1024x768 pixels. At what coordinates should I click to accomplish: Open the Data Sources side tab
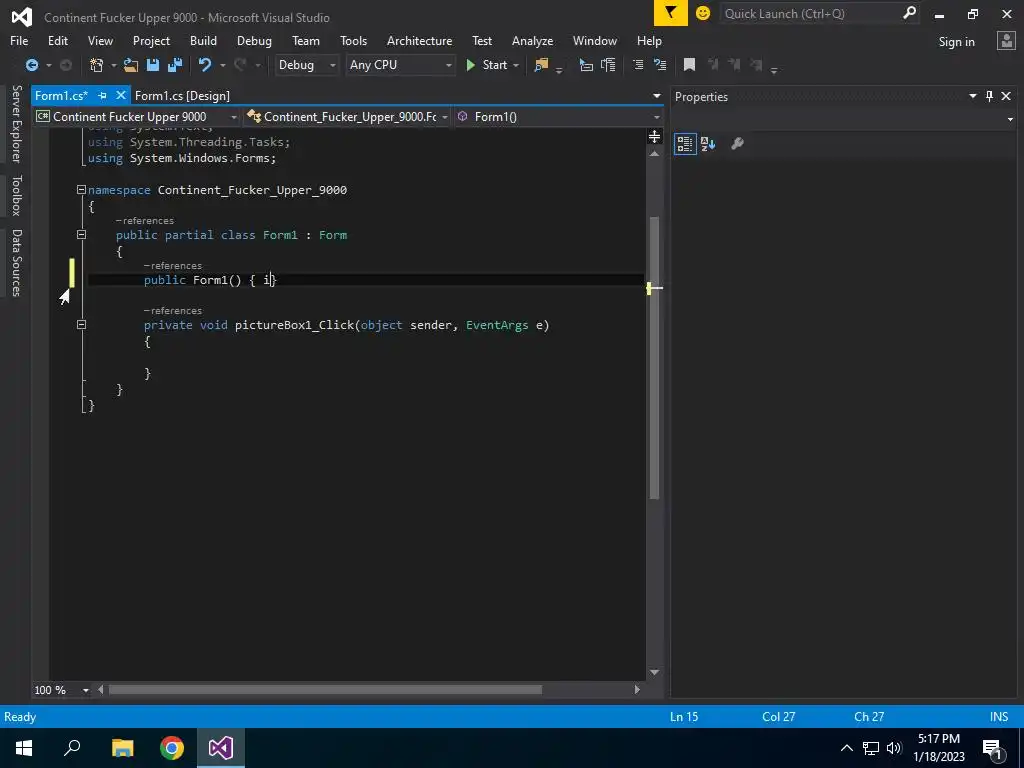pyautogui.click(x=16, y=263)
